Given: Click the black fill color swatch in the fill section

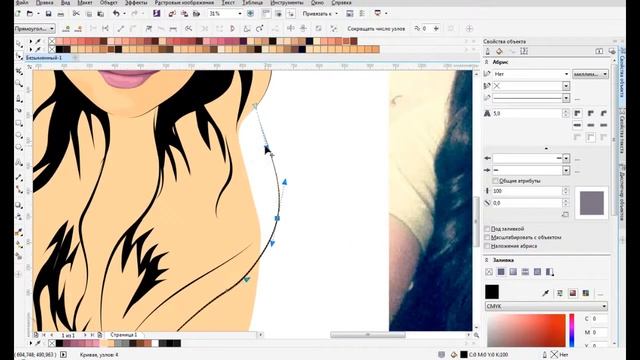Looking at the screenshot, I should click(492, 292).
